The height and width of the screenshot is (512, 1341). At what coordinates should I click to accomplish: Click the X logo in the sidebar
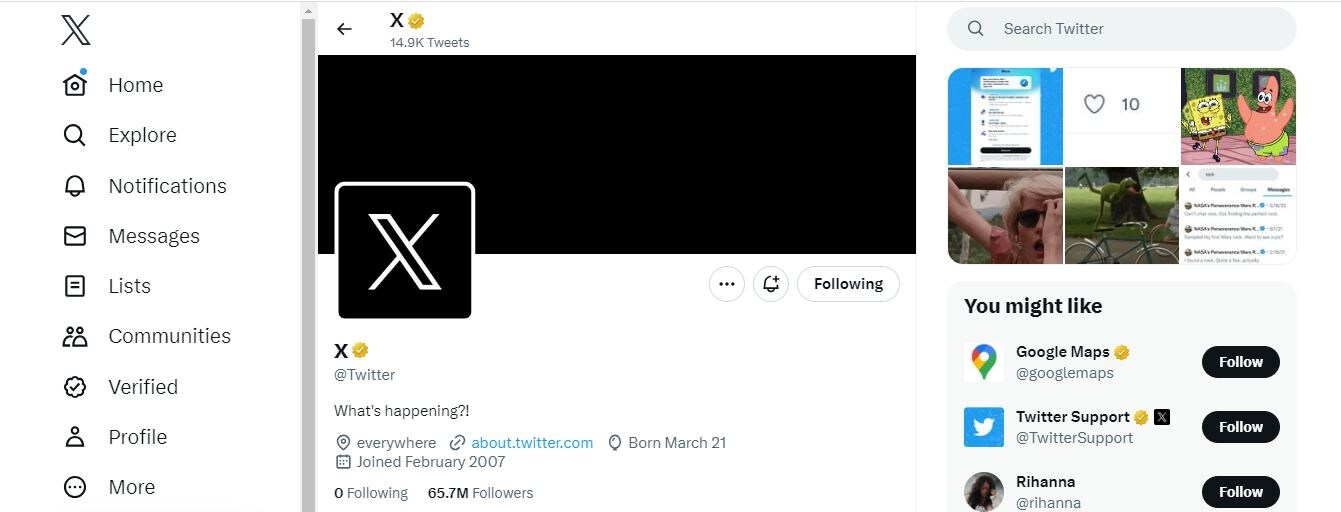pos(76,30)
